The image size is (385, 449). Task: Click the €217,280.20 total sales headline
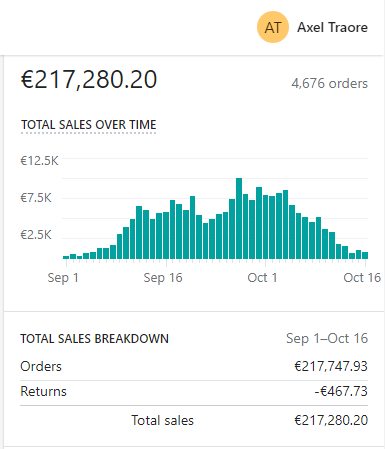tap(89, 79)
